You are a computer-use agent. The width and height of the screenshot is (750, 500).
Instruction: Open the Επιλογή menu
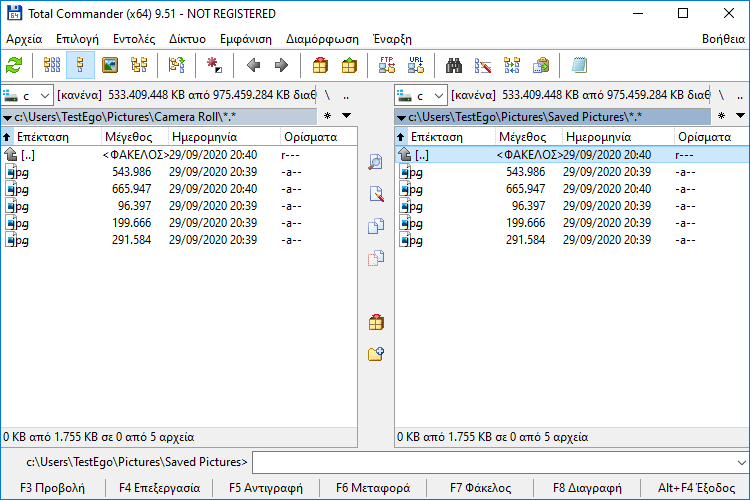tap(77, 39)
